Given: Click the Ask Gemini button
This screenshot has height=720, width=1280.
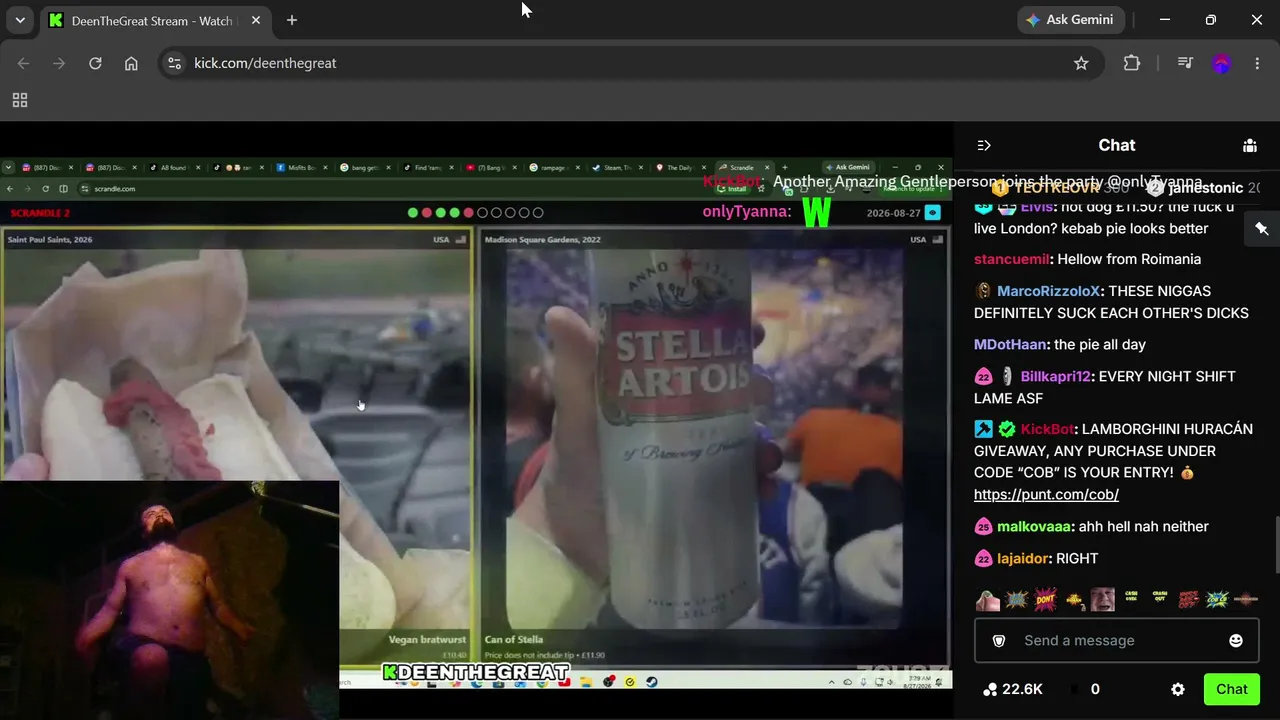Looking at the screenshot, I should pos(1071,20).
